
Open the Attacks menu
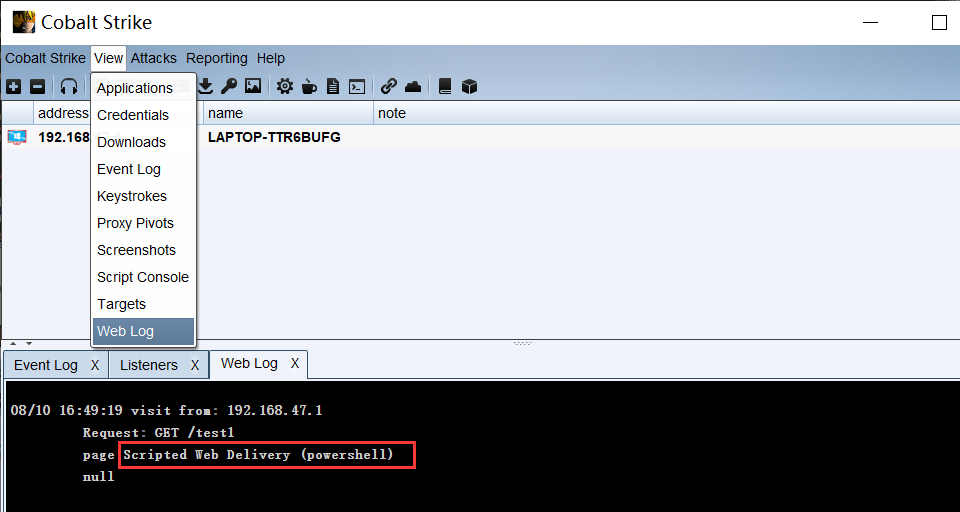point(153,58)
